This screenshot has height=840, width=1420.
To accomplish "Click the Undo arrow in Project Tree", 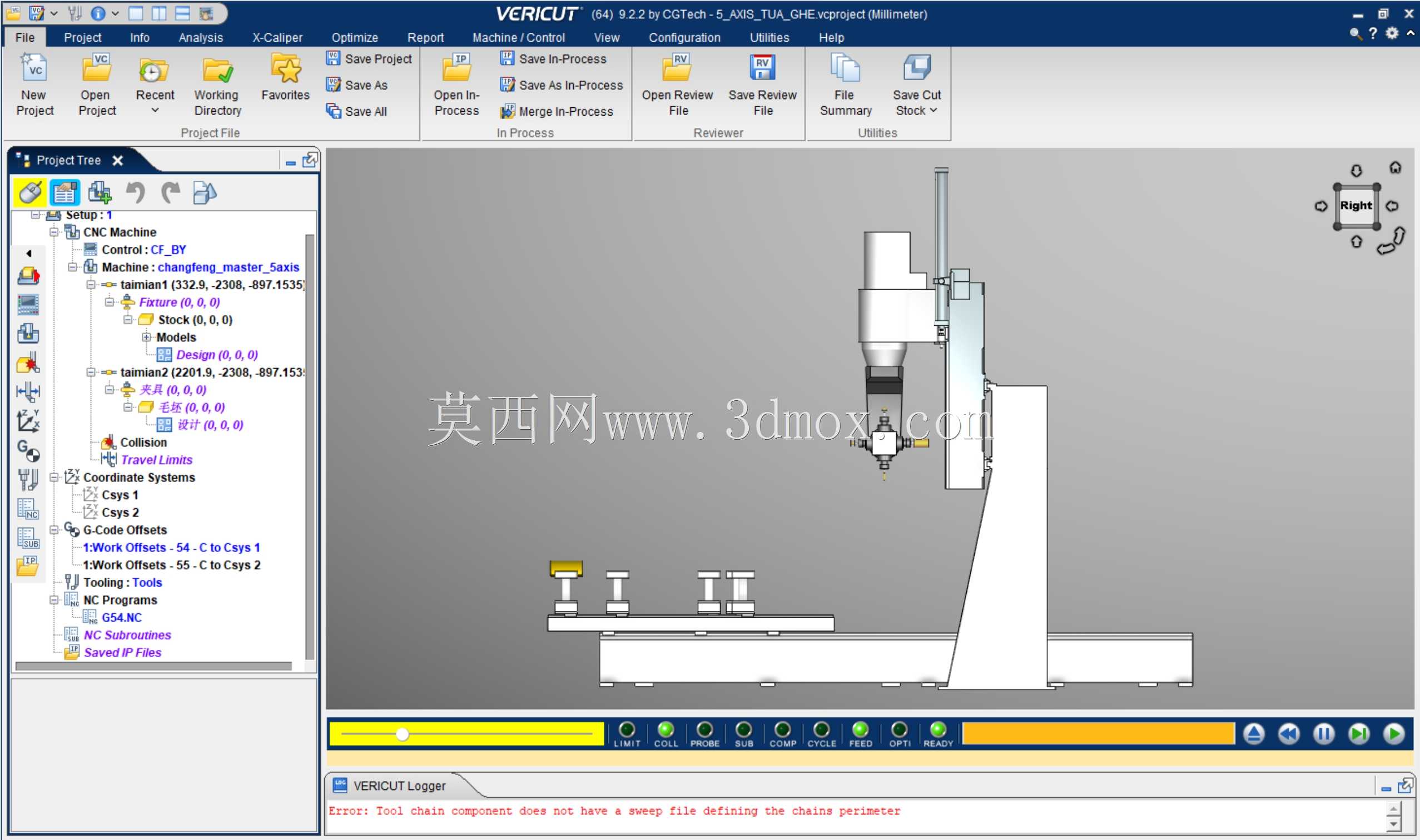I will click(x=135, y=193).
